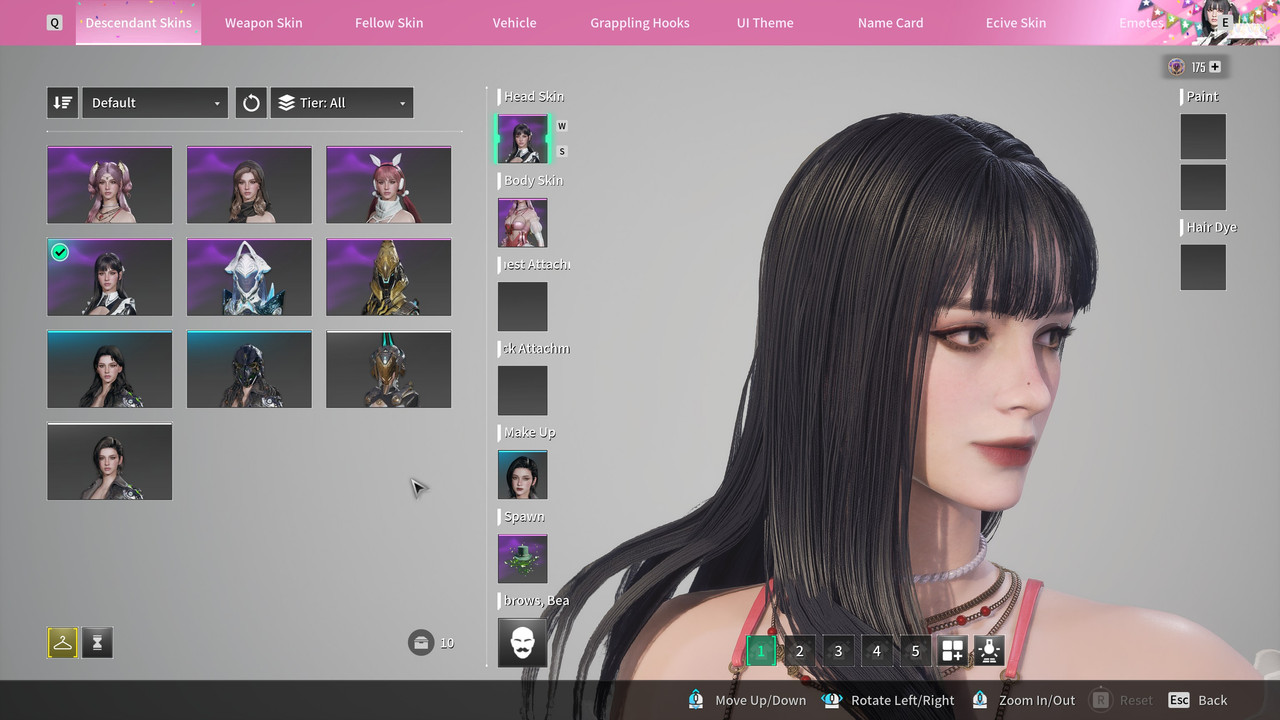
Task: Select preset slot 5
Action: coord(915,651)
